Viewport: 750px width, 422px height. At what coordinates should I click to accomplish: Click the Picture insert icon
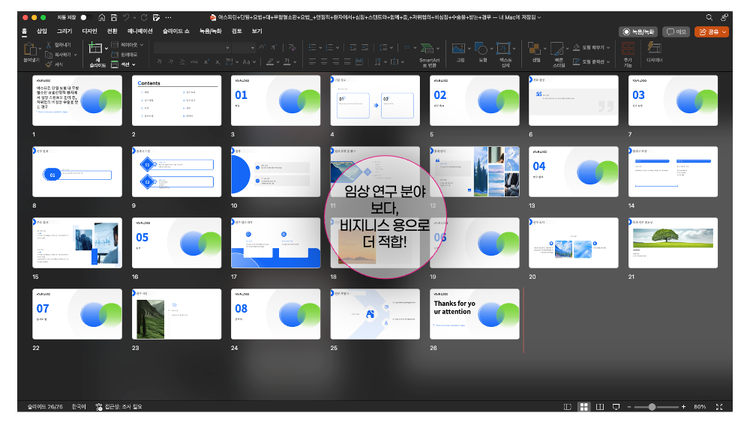(460, 48)
